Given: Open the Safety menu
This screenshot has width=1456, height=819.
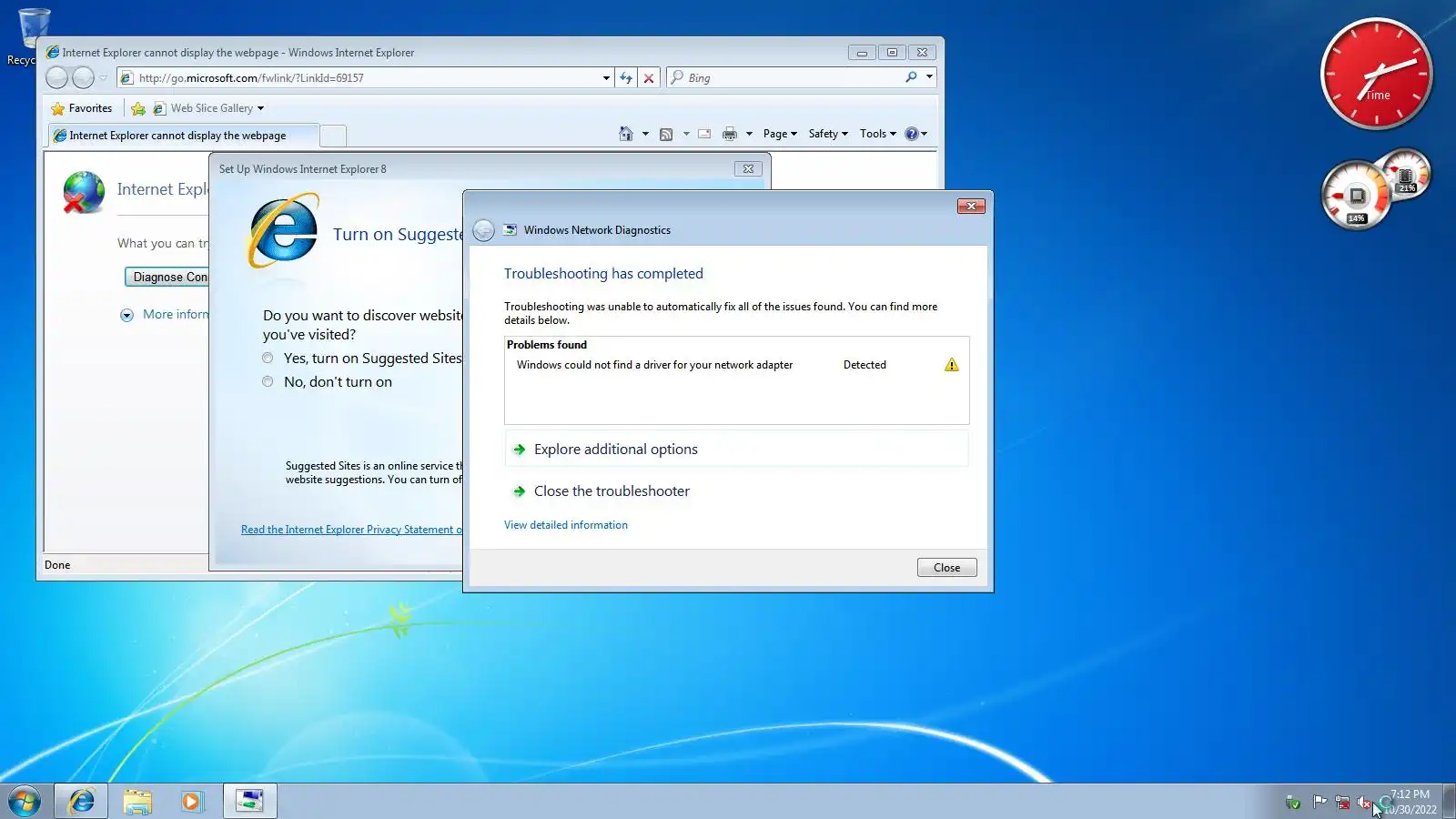Looking at the screenshot, I should click(828, 134).
